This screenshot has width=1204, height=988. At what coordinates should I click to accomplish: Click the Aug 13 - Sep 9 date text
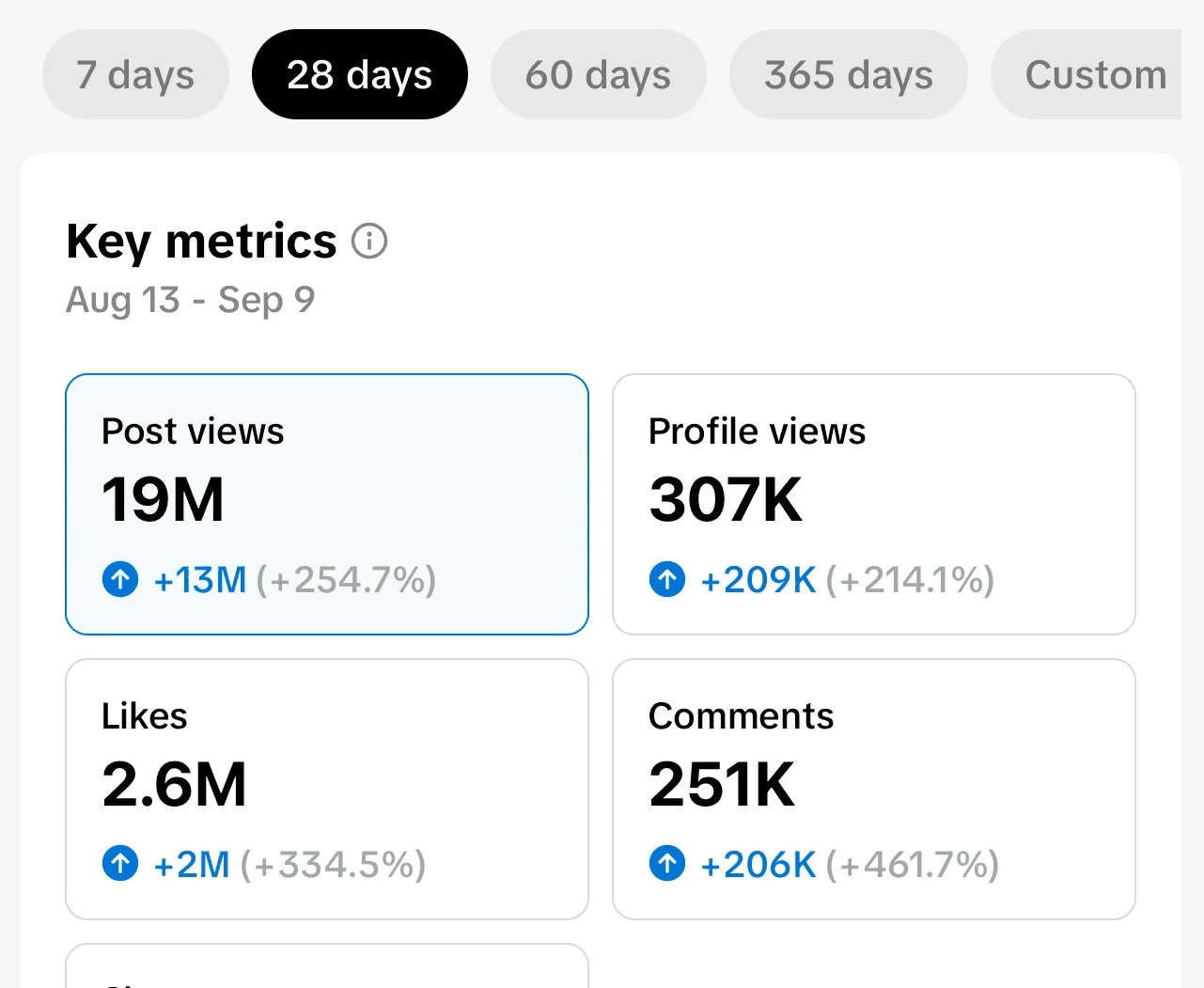tap(191, 300)
